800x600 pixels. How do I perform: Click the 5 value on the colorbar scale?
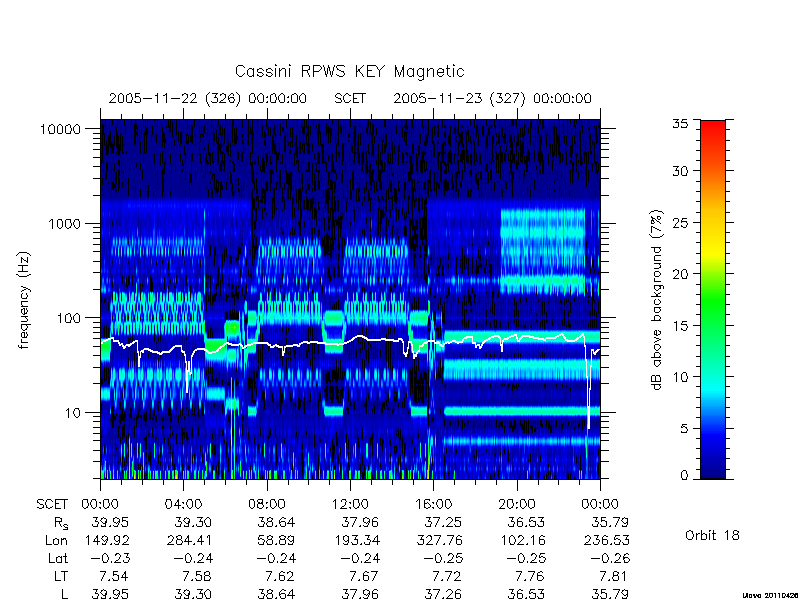point(684,429)
